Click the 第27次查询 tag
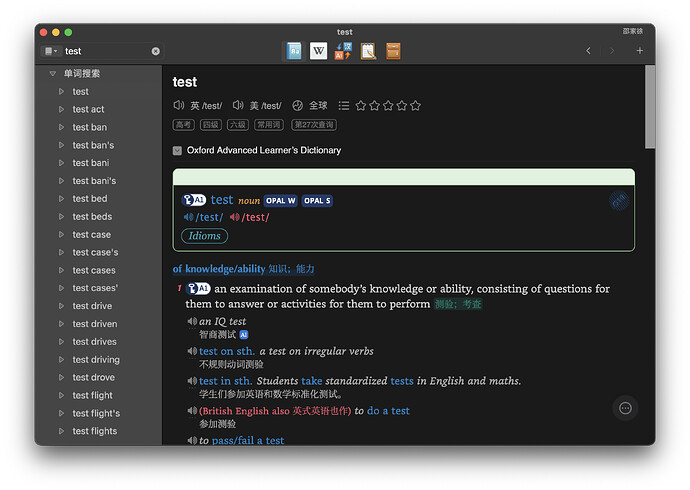This screenshot has width=690, height=490. (314, 125)
